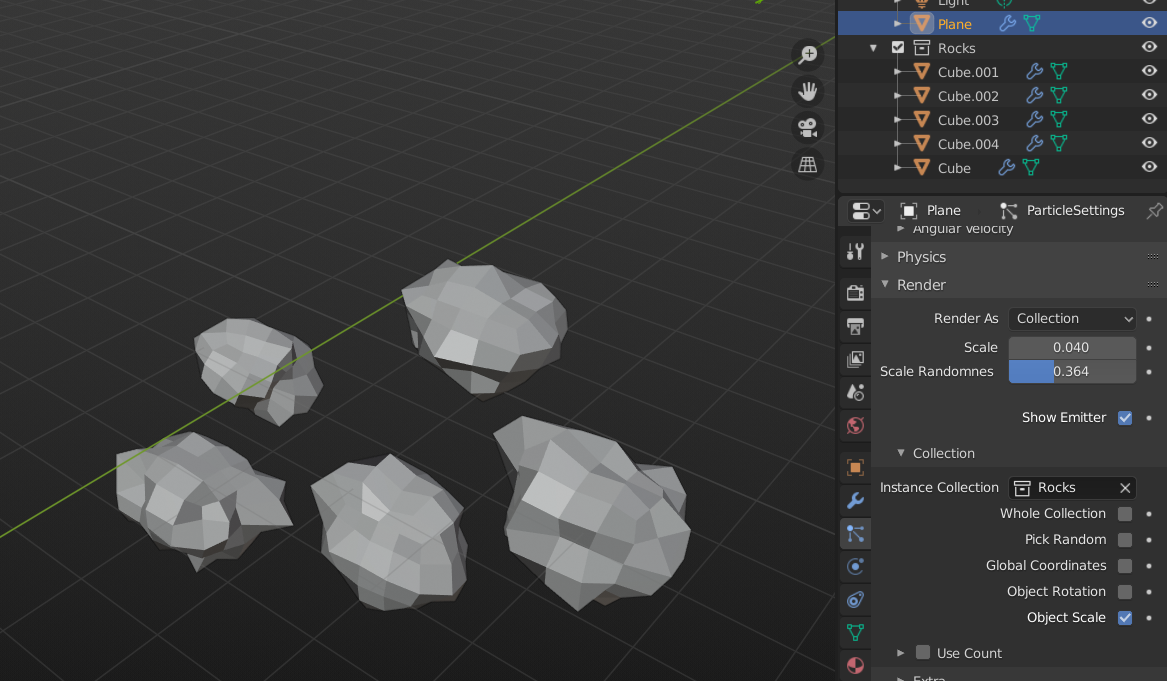1167x681 pixels.
Task: Disable Object Scale checkbox
Action: pos(1125,618)
